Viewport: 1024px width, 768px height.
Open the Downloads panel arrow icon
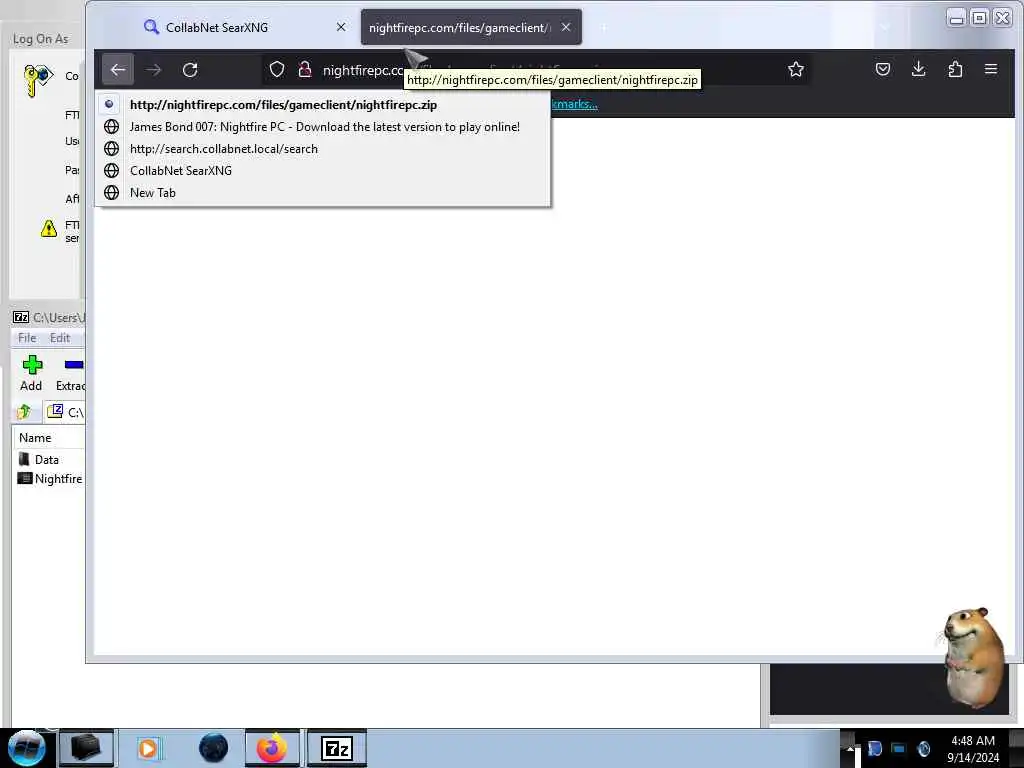(918, 69)
